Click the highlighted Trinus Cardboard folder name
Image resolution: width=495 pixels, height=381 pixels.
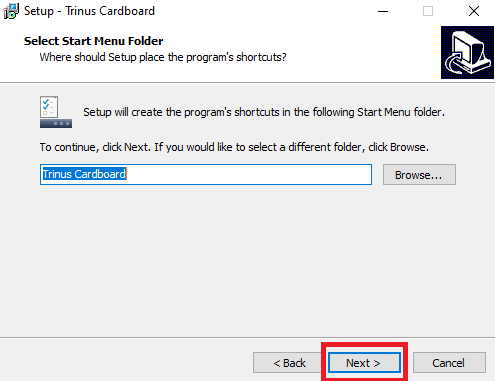[x=84, y=174]
